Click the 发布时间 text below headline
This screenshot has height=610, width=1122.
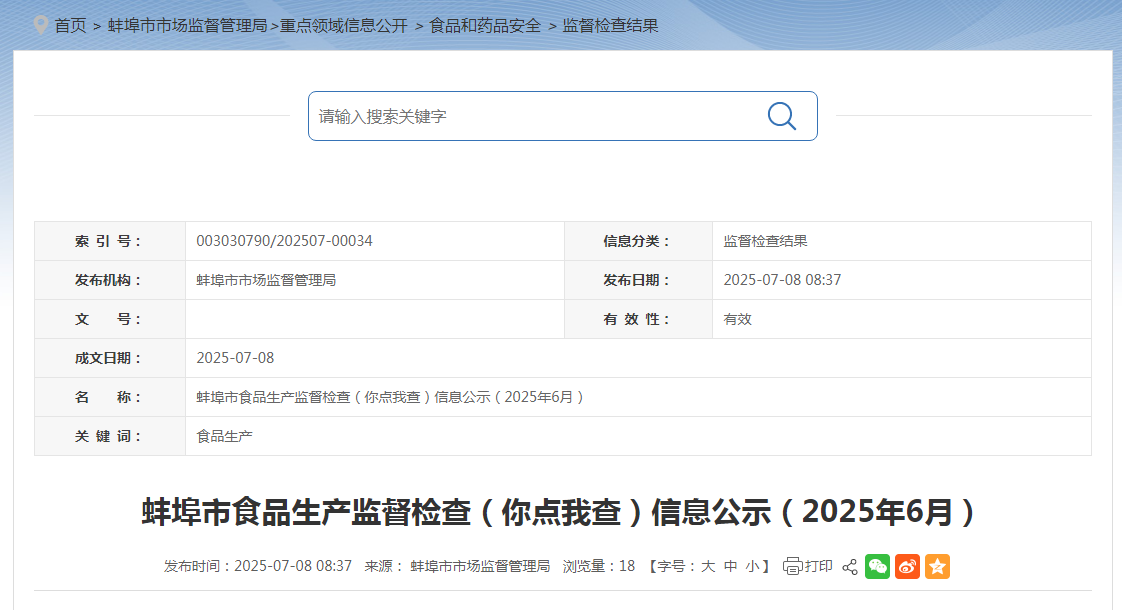258,566
